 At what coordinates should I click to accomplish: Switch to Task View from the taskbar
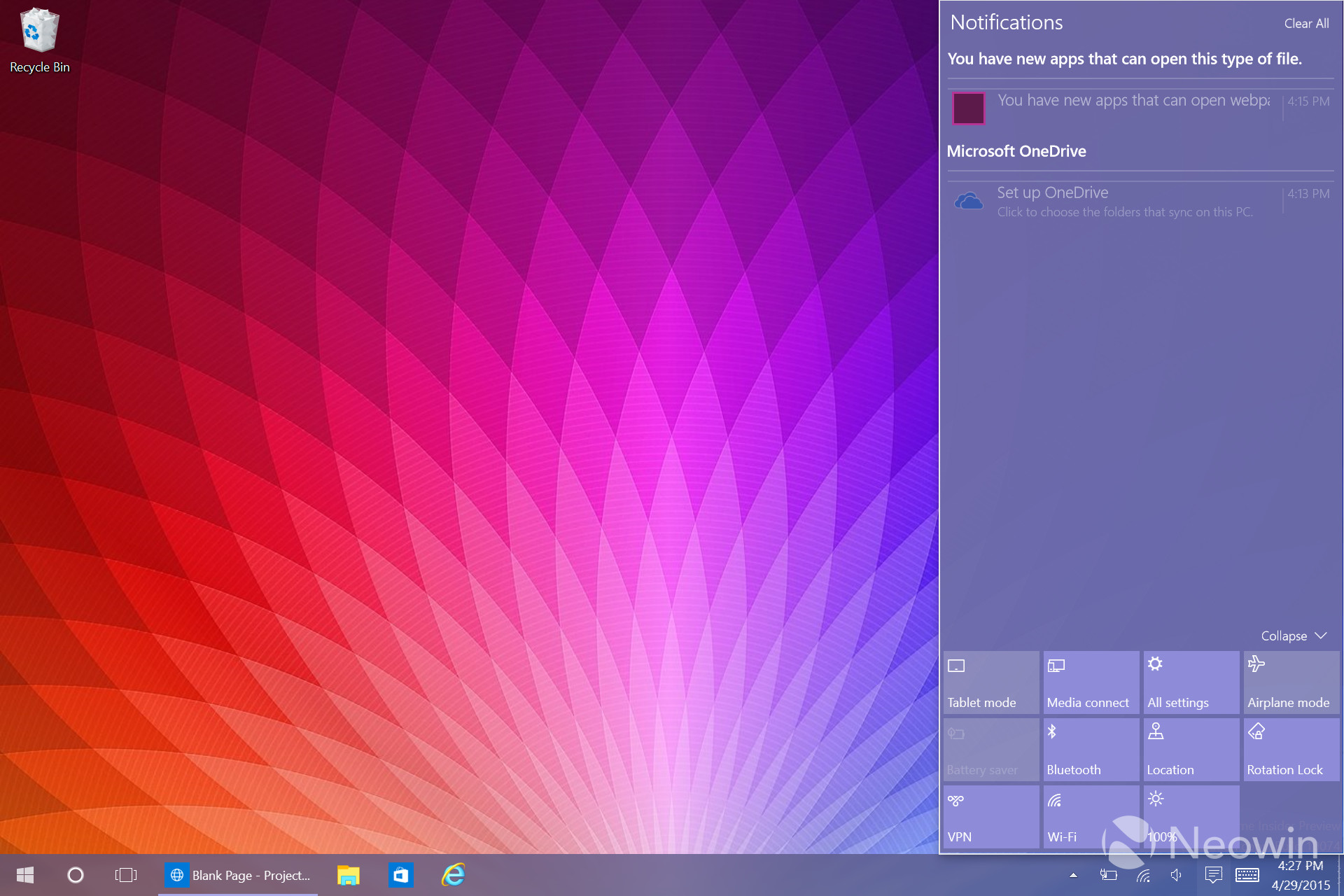click(125, 875)
